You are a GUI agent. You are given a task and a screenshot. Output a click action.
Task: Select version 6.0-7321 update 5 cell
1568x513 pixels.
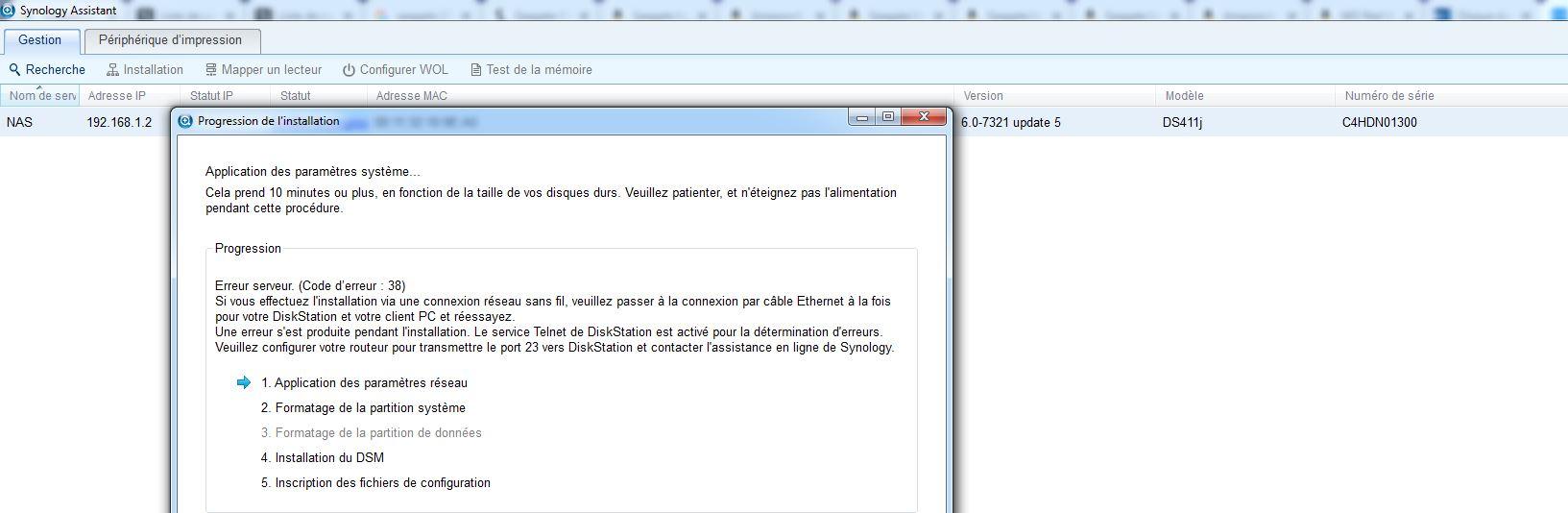[1011, 122]
